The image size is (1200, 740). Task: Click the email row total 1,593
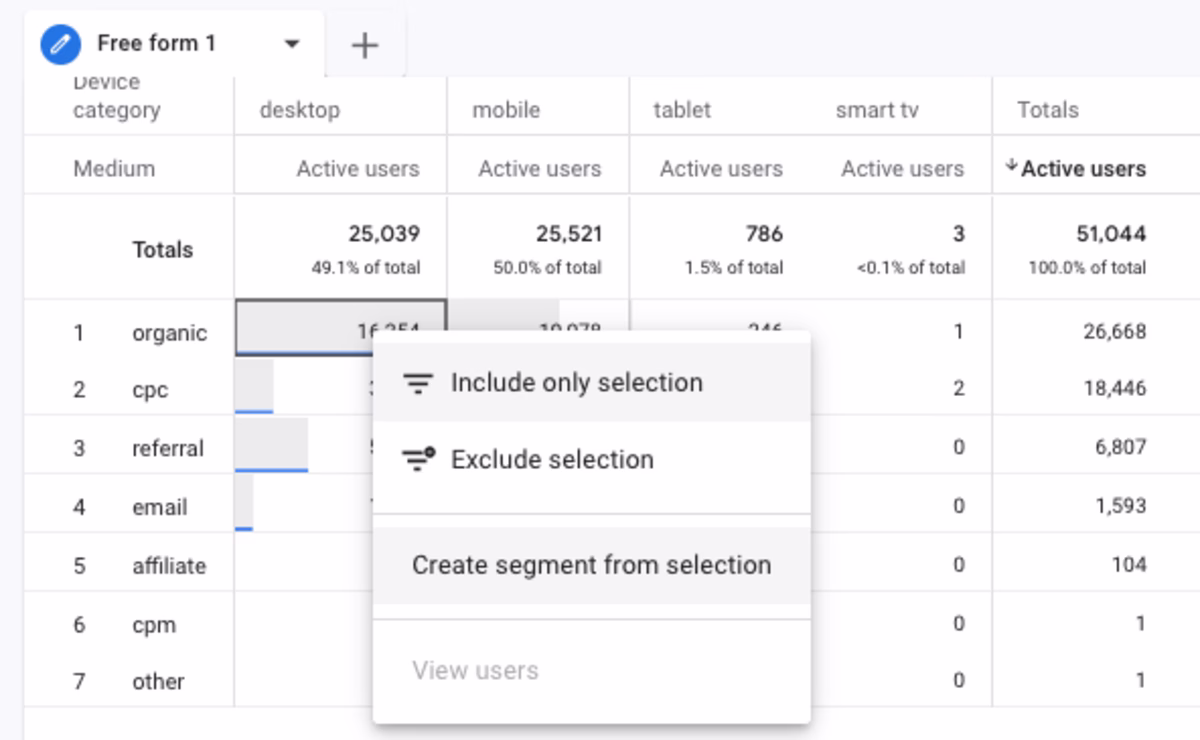point(1120,506)
